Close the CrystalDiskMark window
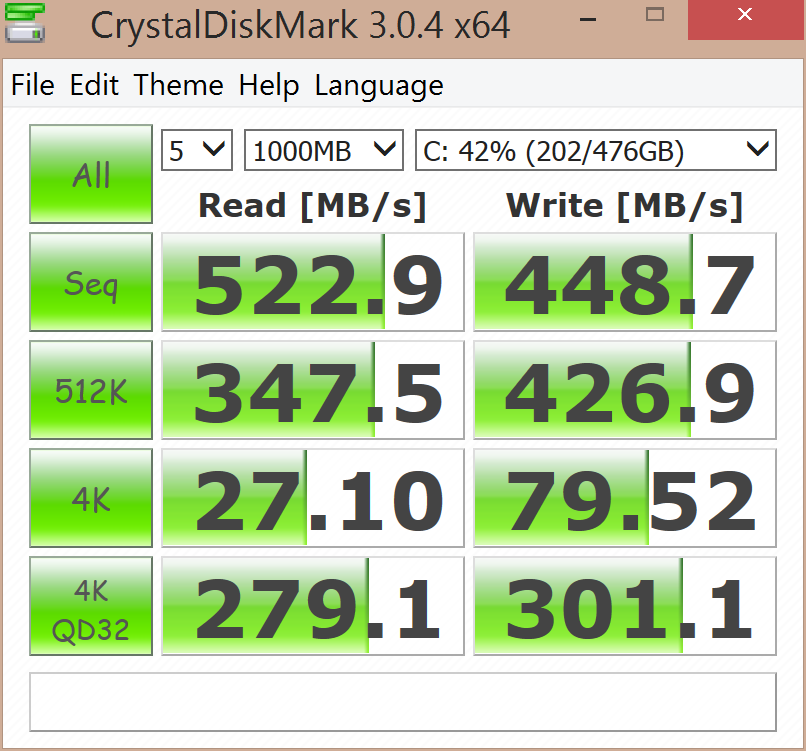This screenshot has height=751, width=806. pyautogui.click(x=745, y=20)
